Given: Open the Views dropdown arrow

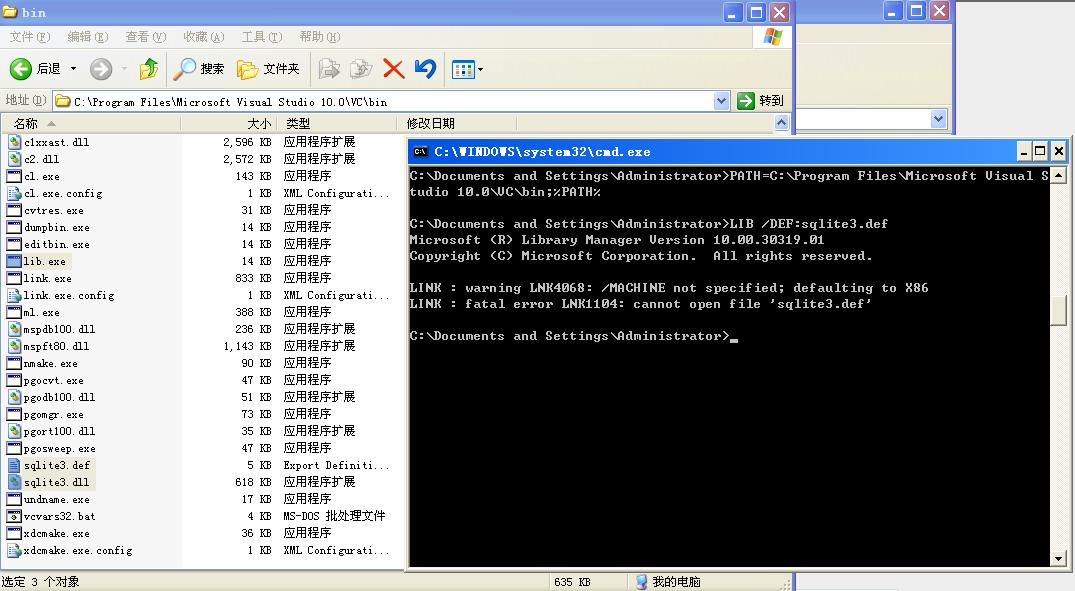Looking at the screenshot, I should 481,69.
